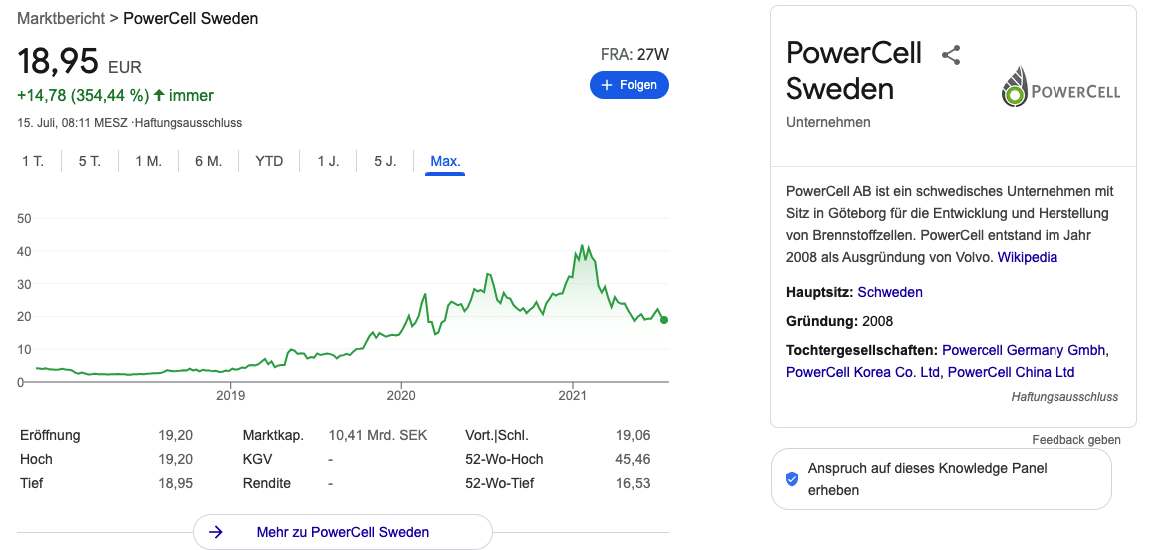Click the share icon beside PowerCell Sweden
The width and height of the screenshot is (1176, 550).
tap(951, 55)
